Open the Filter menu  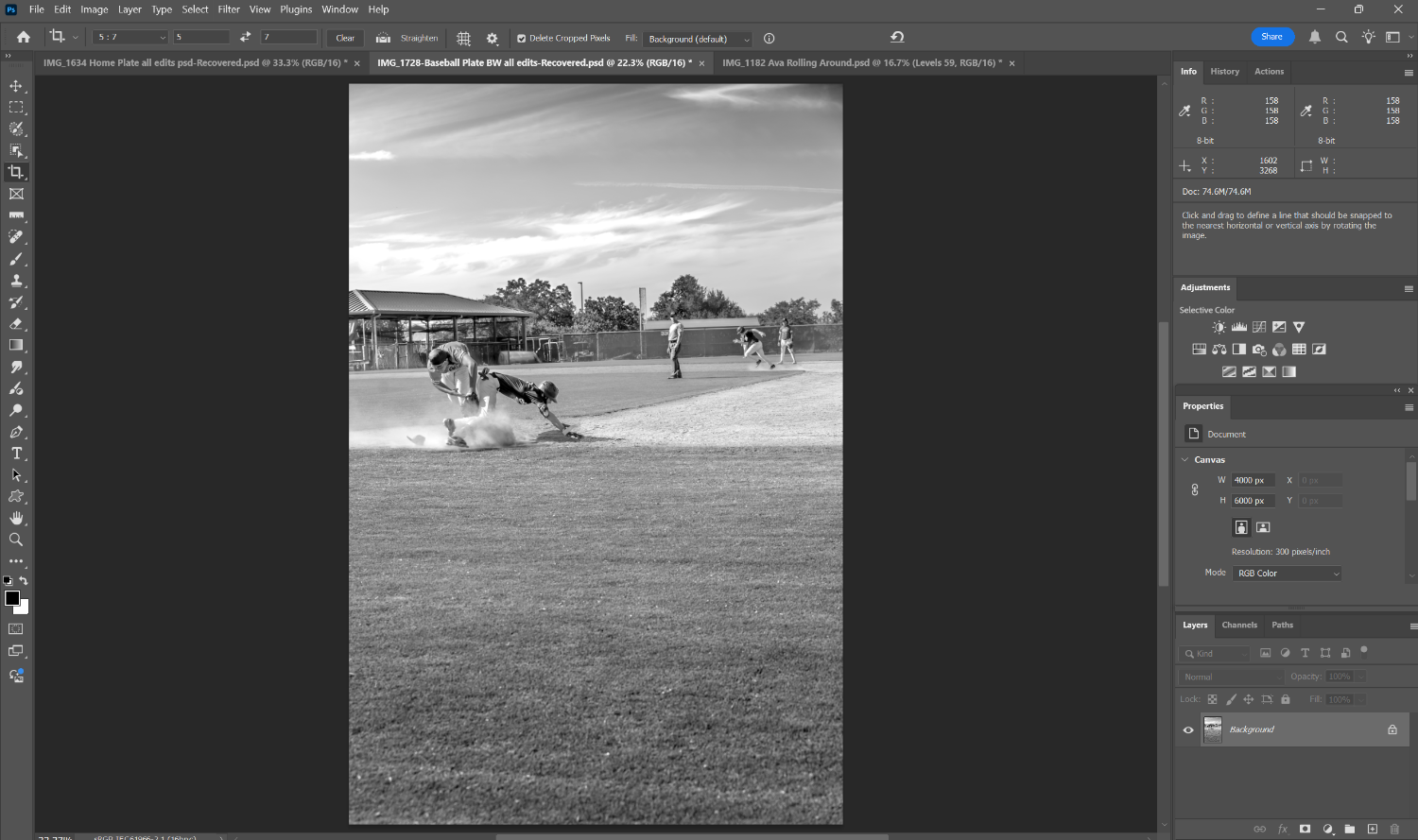(229, 9)
